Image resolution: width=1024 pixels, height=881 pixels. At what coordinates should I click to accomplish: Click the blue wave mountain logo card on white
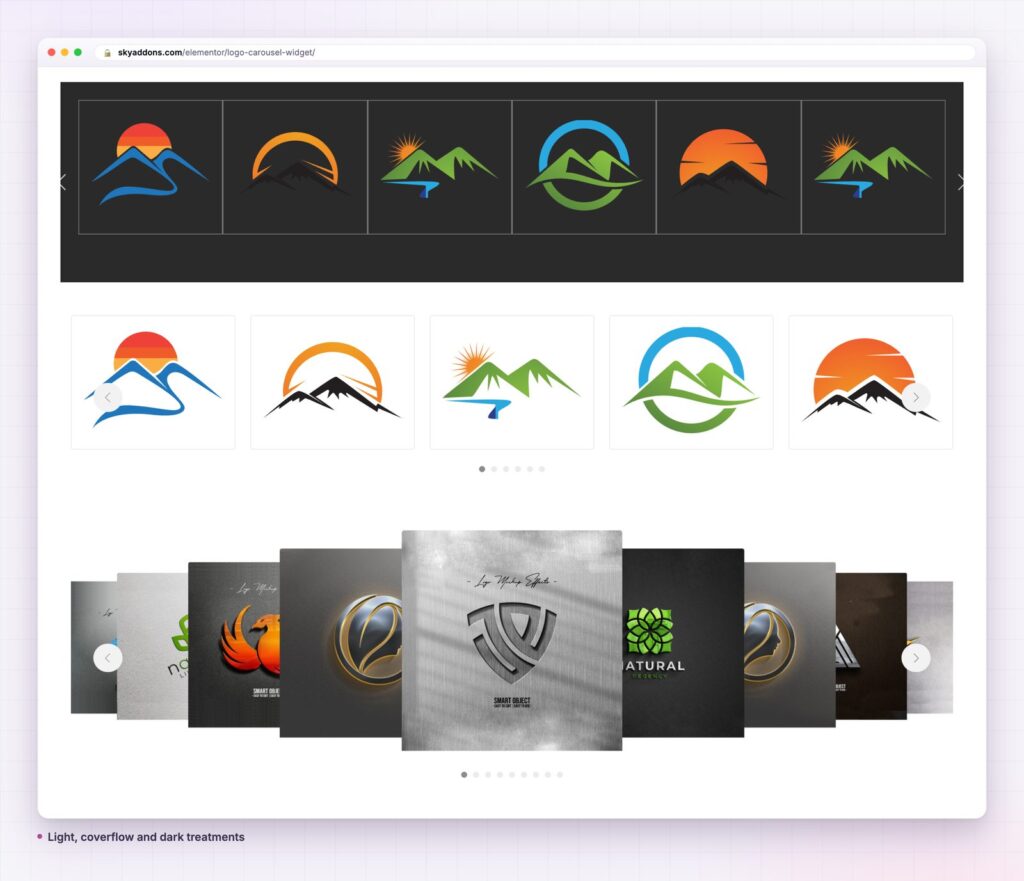pyautogui.click(x=153, y=383)
